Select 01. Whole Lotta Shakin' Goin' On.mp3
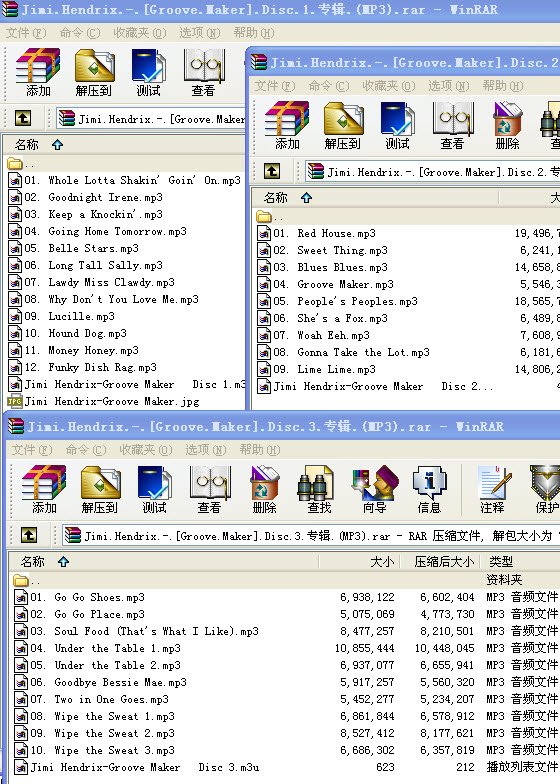The image size is (560, 784). [124, 180]
